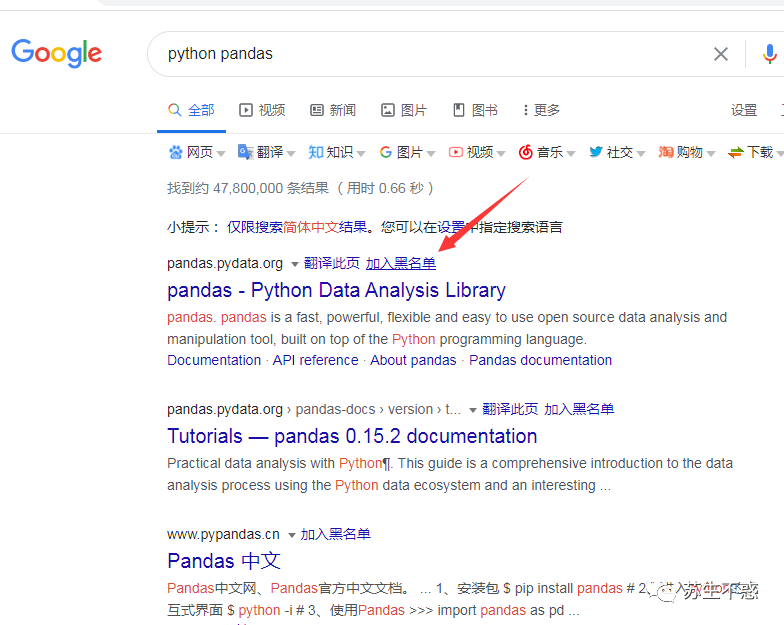
Task: Select the 全部 search tab
Action: coord(192,110)
